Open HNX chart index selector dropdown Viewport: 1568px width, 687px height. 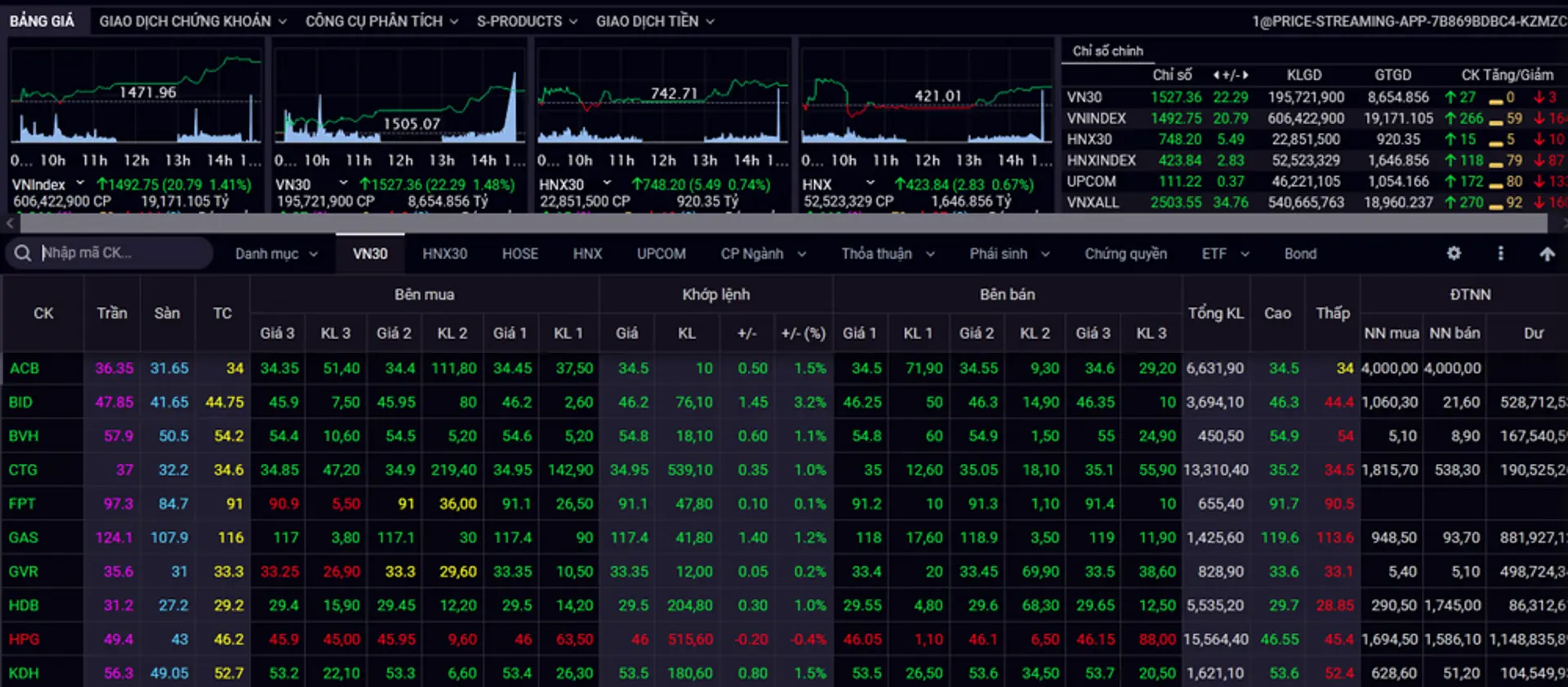[x=870, y=183]
